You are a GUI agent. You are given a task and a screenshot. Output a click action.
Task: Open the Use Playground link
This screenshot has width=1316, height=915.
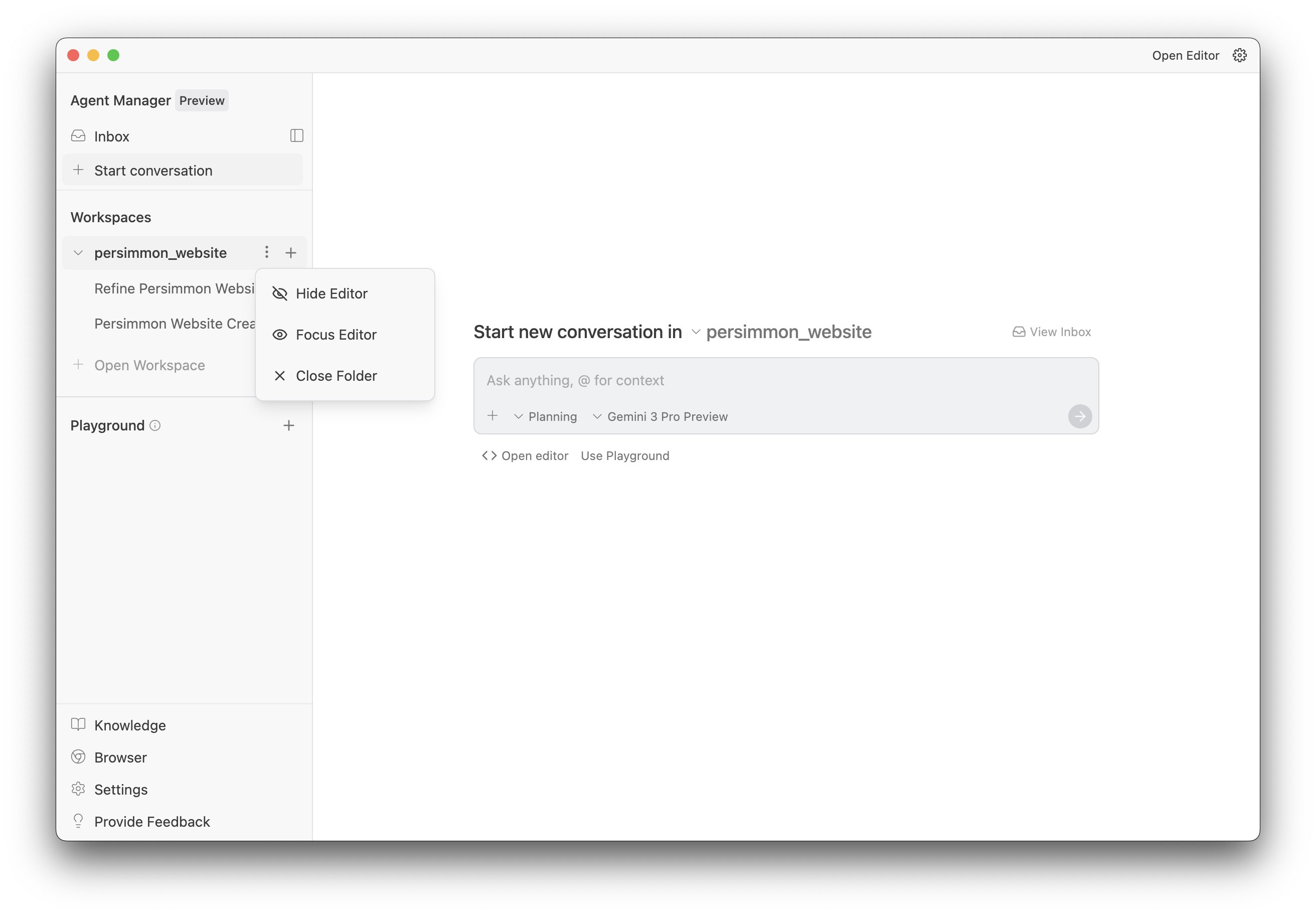point(625,455)
